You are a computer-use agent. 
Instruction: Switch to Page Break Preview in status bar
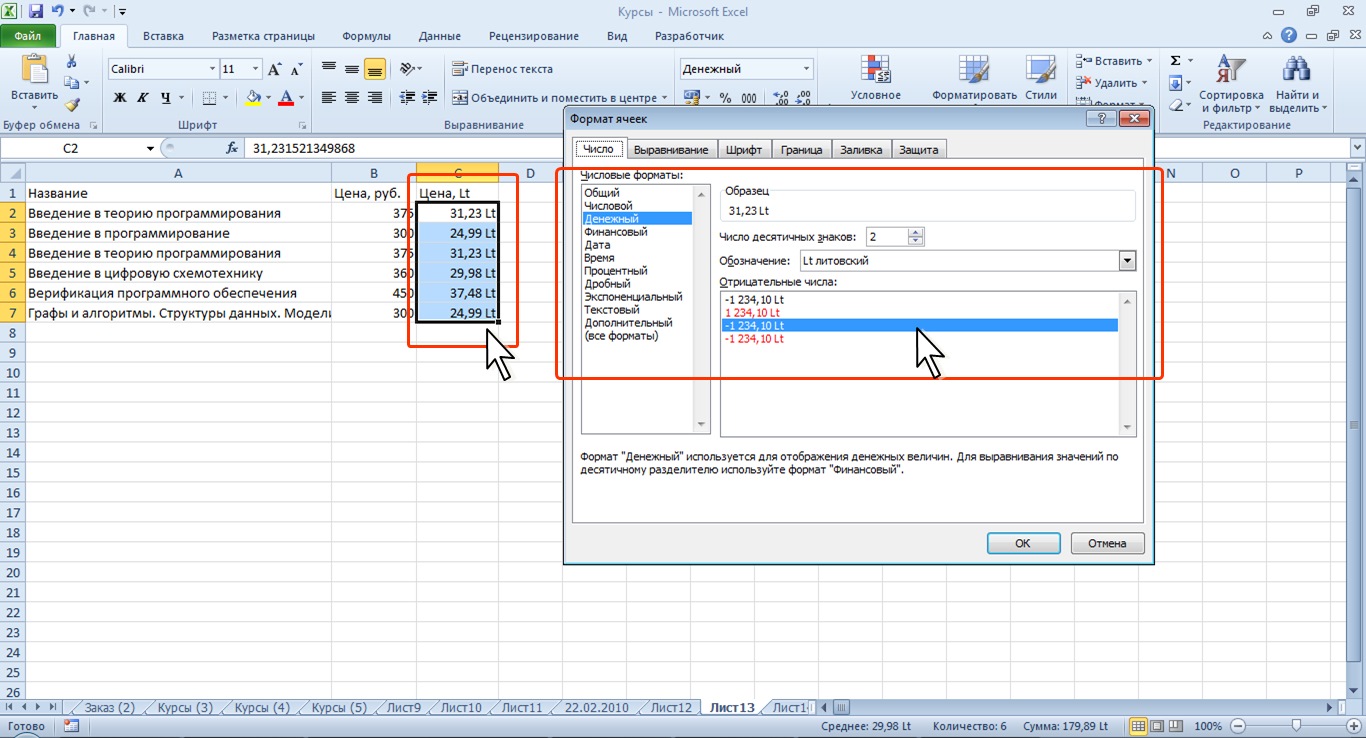(1178, 726)
